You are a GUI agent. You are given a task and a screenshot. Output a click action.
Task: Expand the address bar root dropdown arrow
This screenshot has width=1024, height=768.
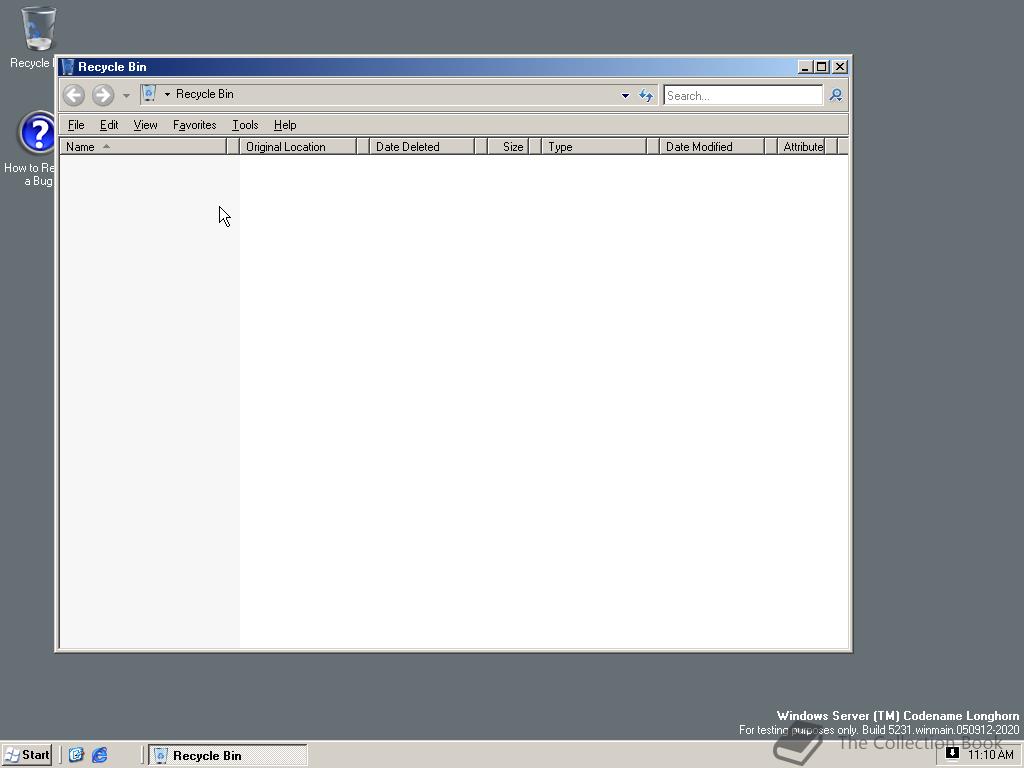[167, 95]
